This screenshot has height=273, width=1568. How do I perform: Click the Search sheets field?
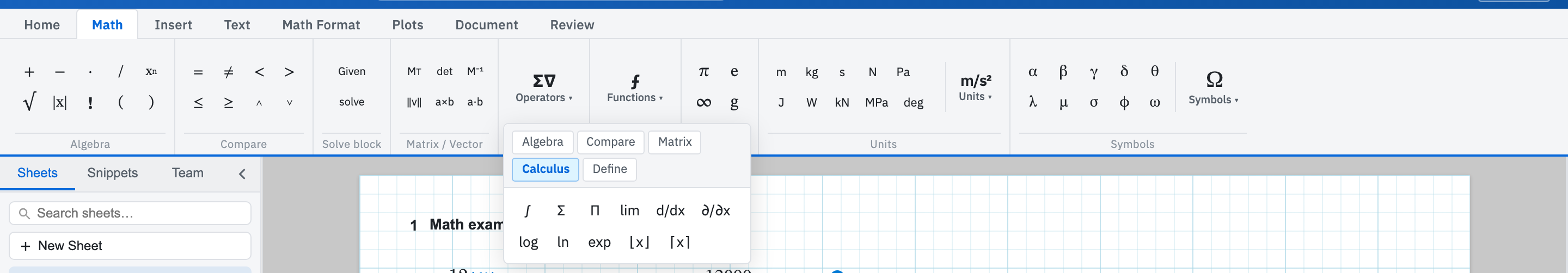coord(130,213)
